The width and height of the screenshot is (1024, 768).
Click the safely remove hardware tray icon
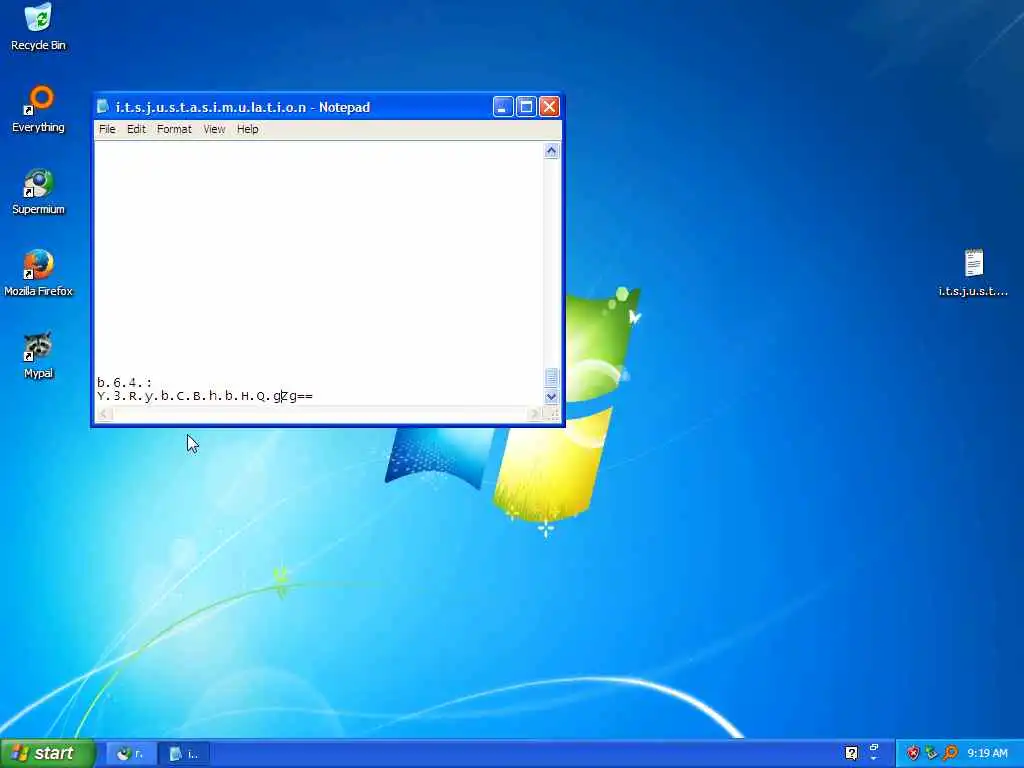(x=931, y=753)
